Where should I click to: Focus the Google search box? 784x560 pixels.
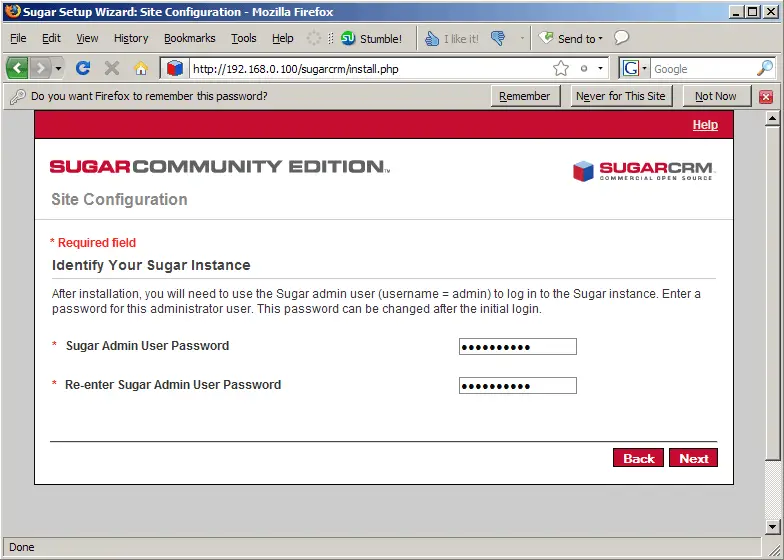point(702,68)
